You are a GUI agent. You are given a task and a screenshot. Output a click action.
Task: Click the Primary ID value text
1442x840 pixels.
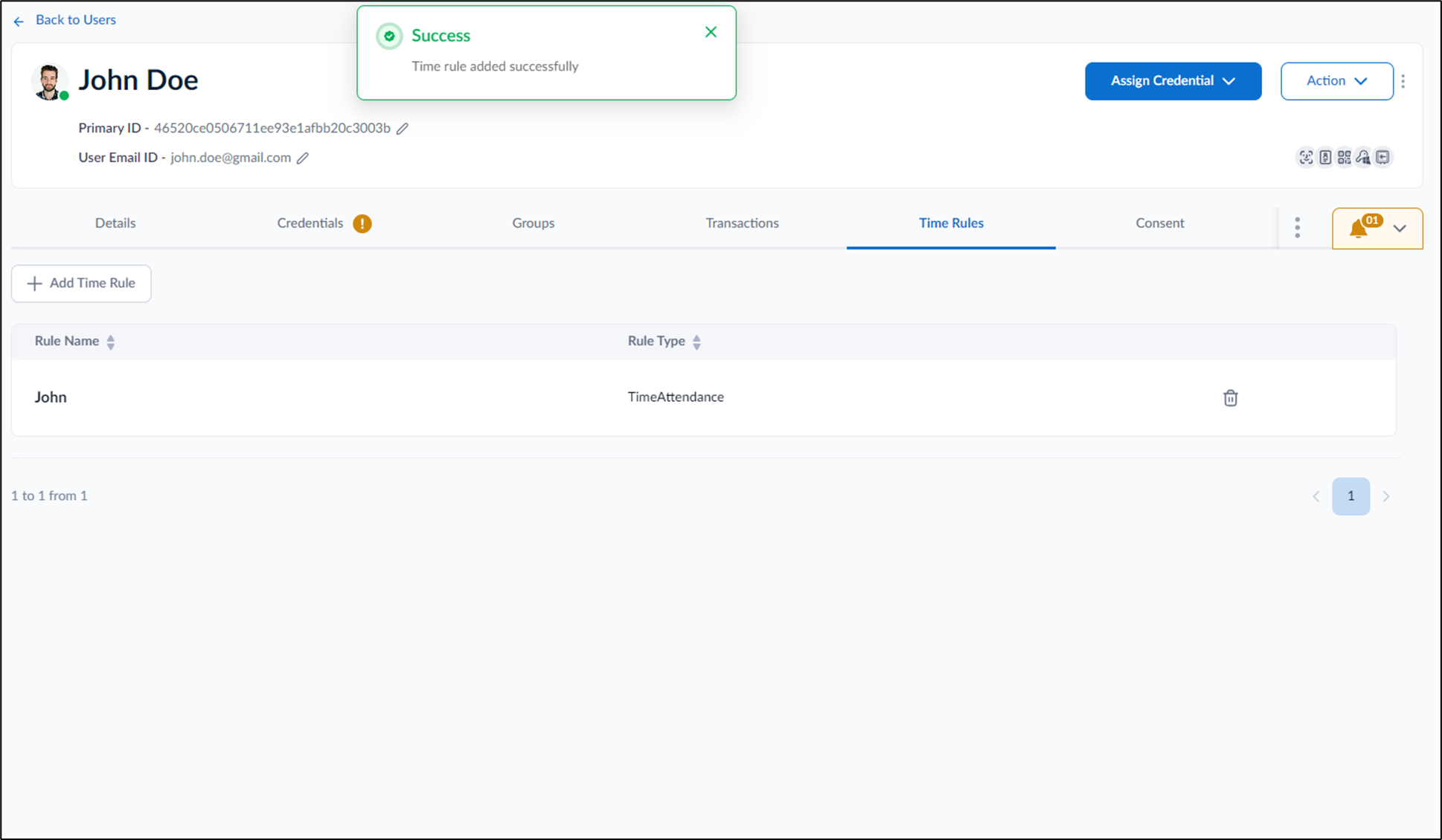272,128
